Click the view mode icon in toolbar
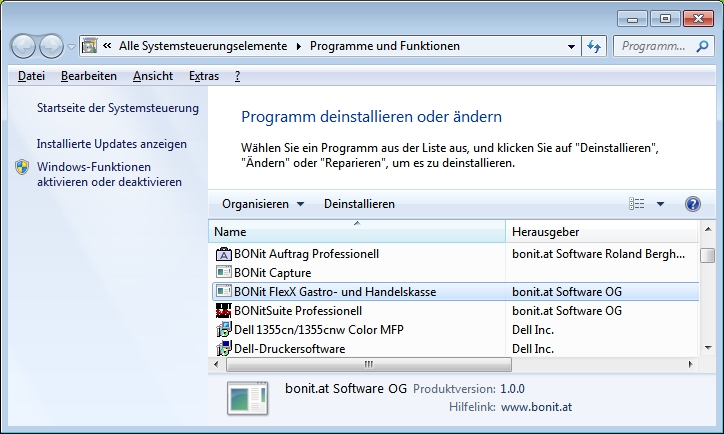The width and height of the screenshot is (724, 434). point(636,204)
